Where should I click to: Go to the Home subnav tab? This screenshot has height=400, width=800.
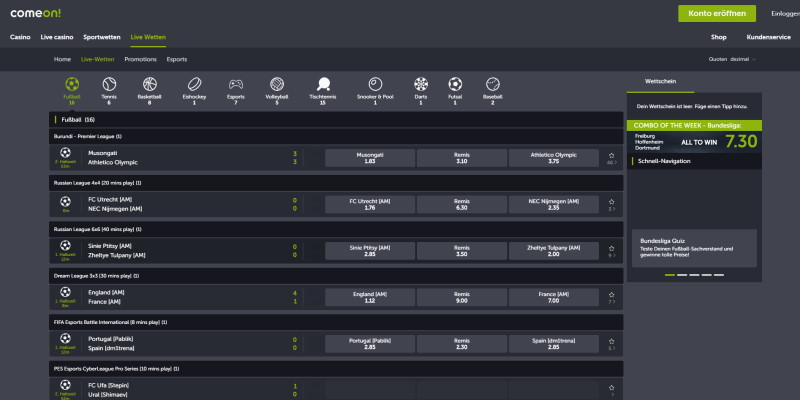click(62, 59)
